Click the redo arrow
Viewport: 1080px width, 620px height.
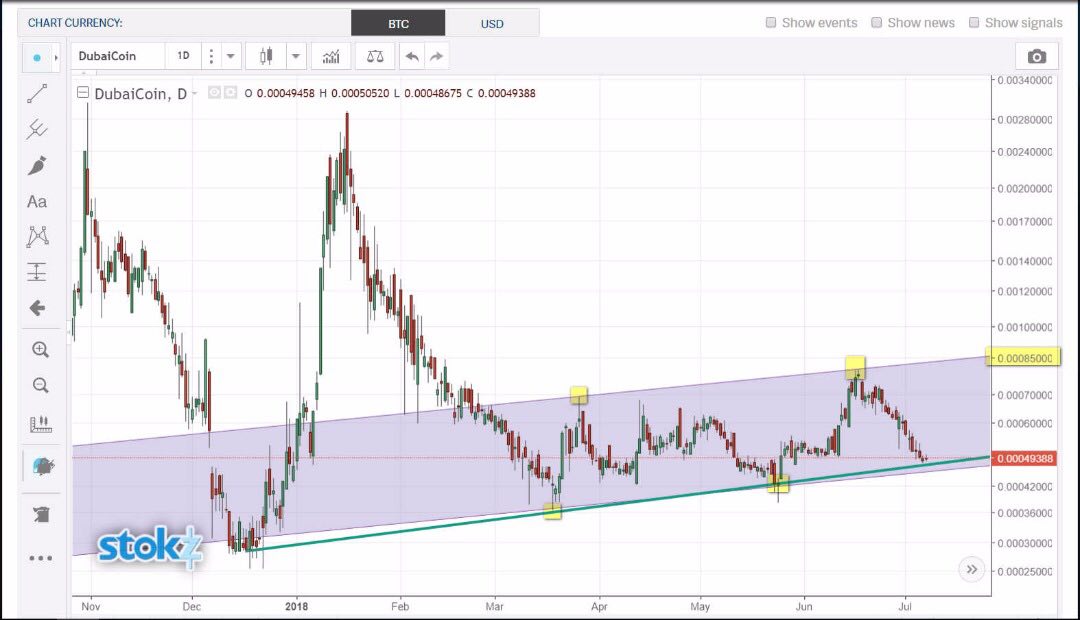(x=436, y=56)
